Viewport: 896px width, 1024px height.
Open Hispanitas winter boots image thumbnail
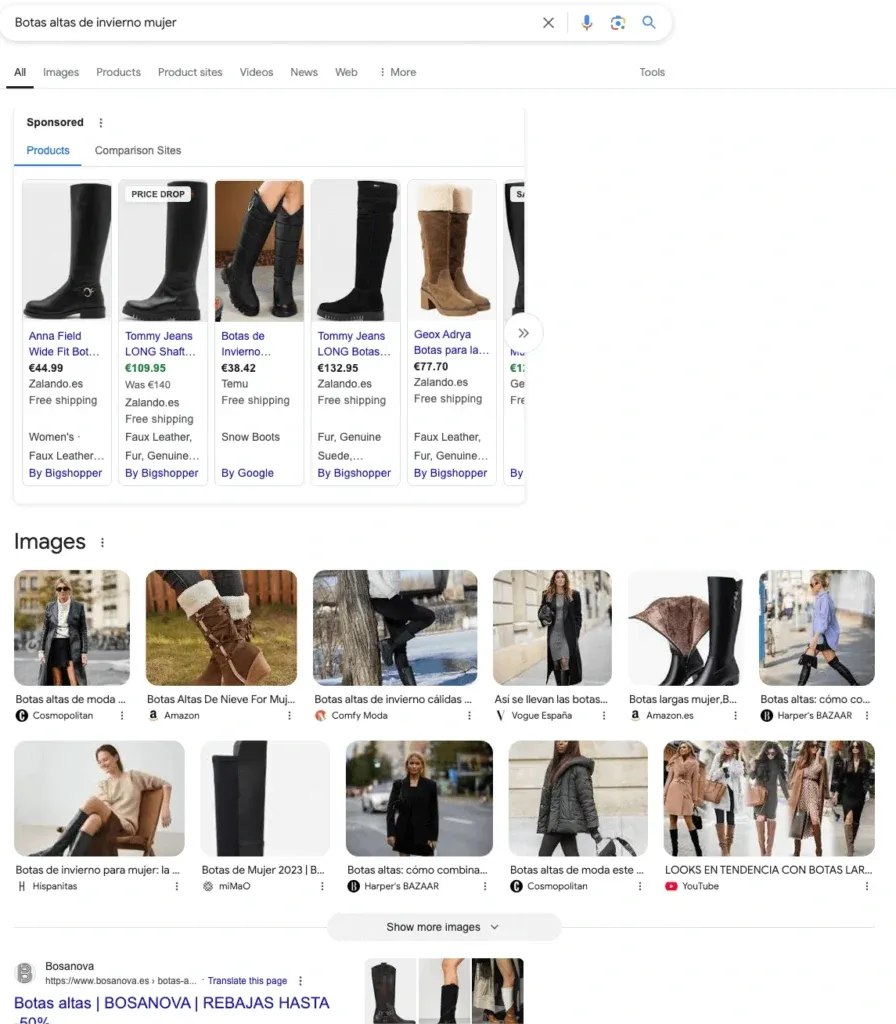(99, 798)
